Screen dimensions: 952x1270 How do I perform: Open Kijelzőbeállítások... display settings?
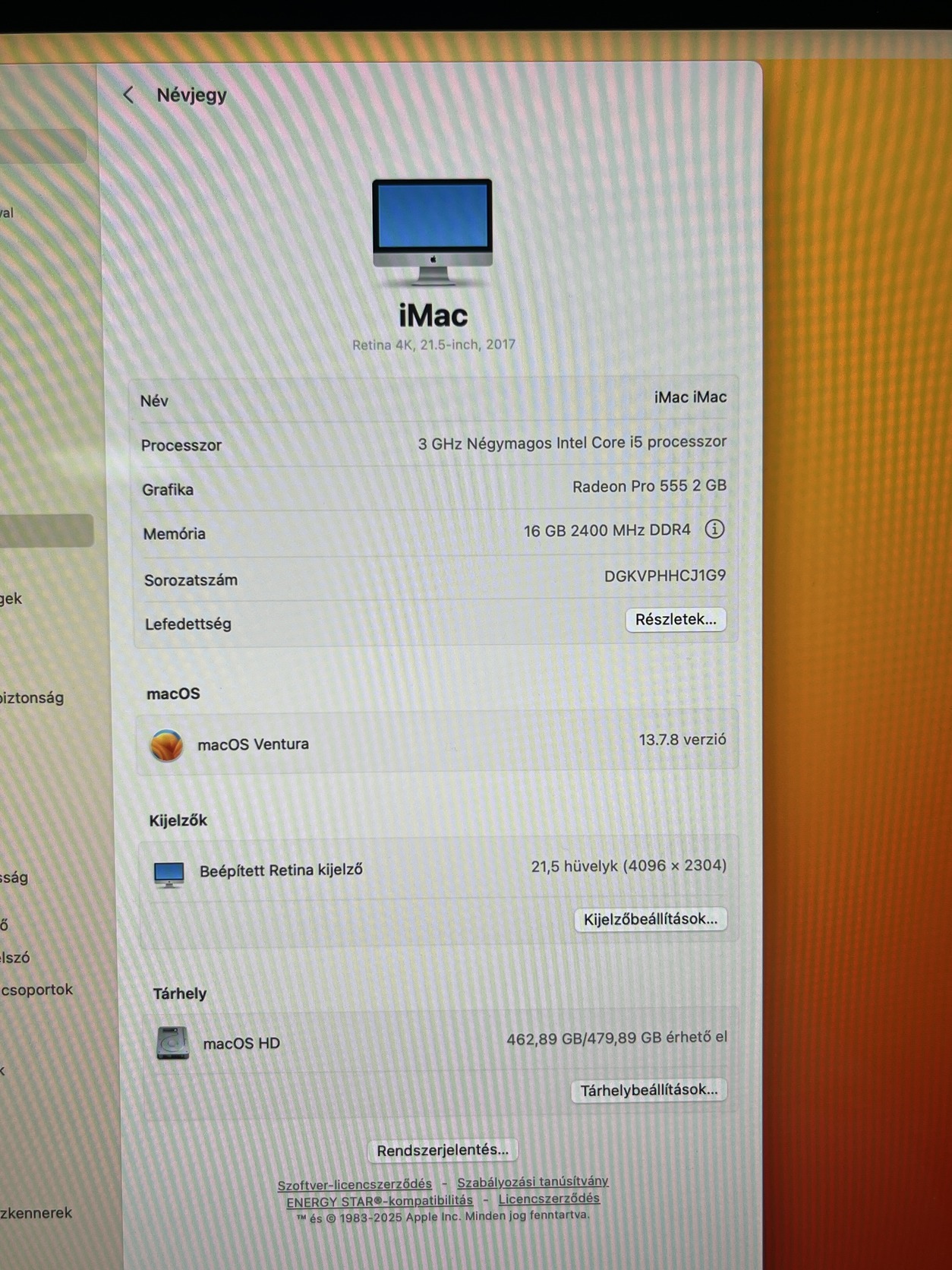click(x=651, y=919)
